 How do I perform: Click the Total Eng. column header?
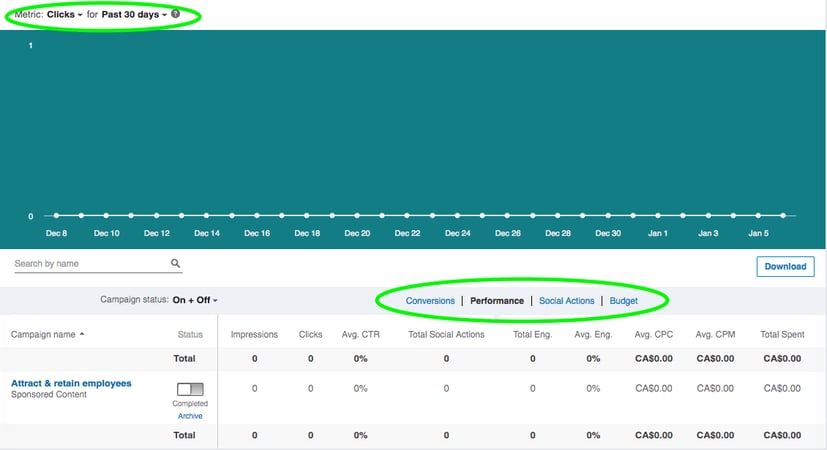pyautogui.click(x=532, y=334)
